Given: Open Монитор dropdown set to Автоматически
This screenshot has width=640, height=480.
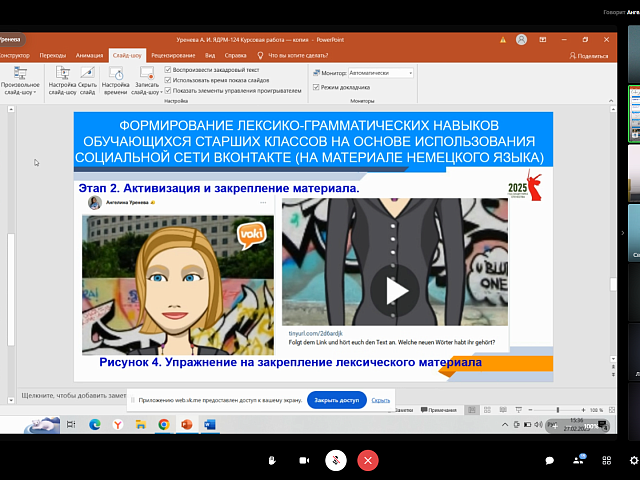Looking at the screenshot, I should [381, 73].
